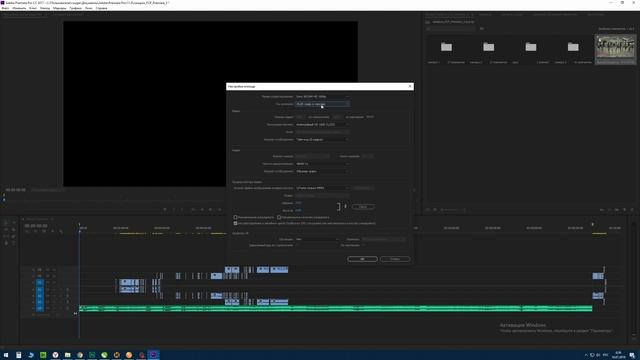This screenshot has width=640, height=360.
Task: Select the long green audio clip in timeline
Action: [x=336, y=309]
